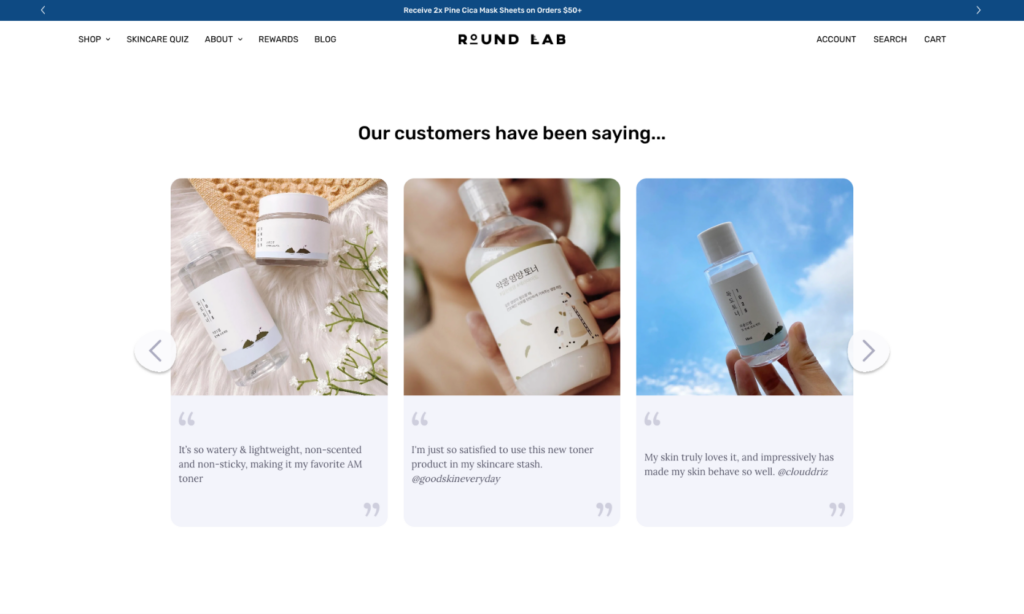
Task: Open the Skincare Quiz page
Action: tap(157, 39)
